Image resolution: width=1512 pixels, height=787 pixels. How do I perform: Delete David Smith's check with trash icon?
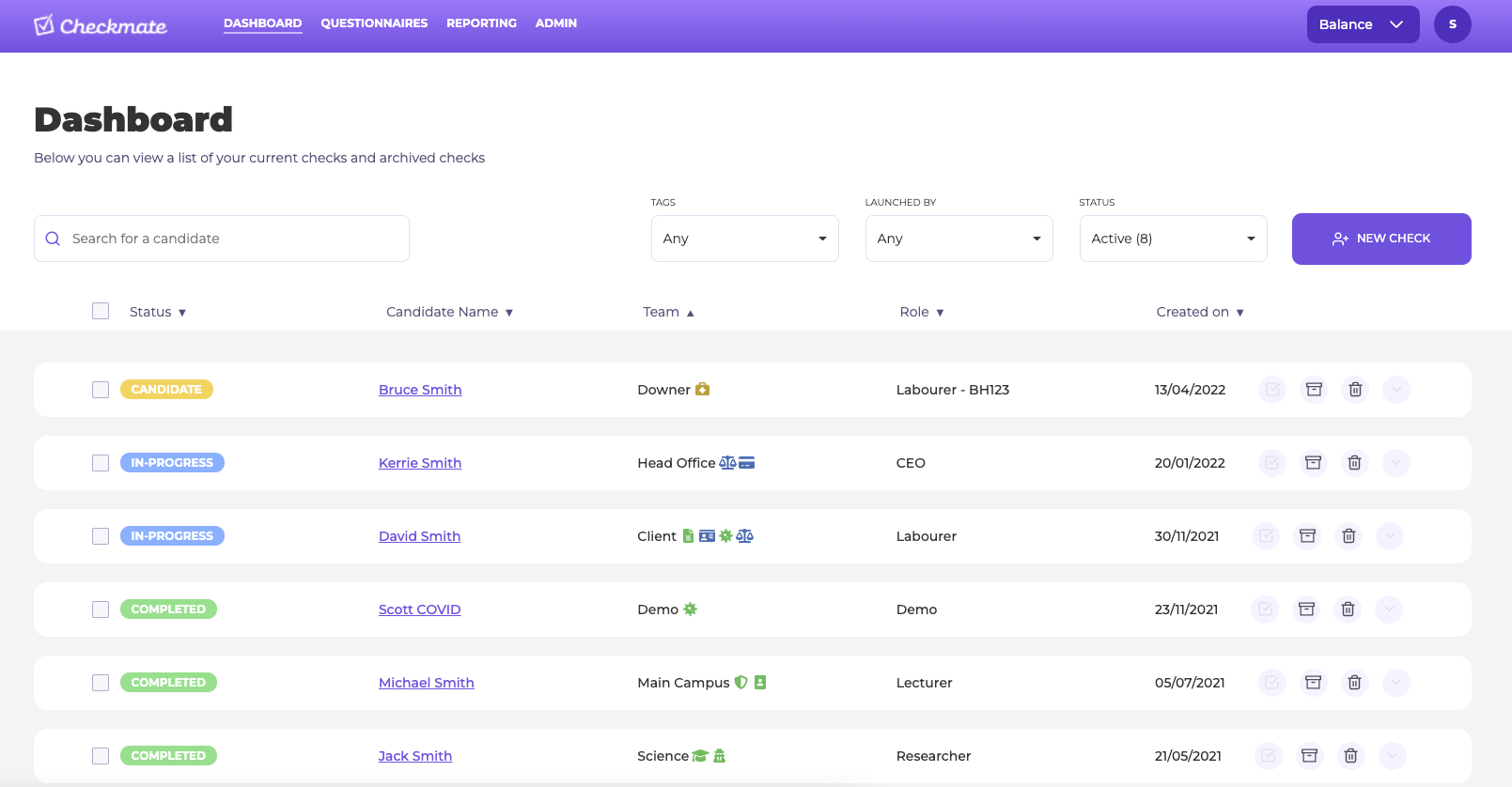tap(1348, 536)
